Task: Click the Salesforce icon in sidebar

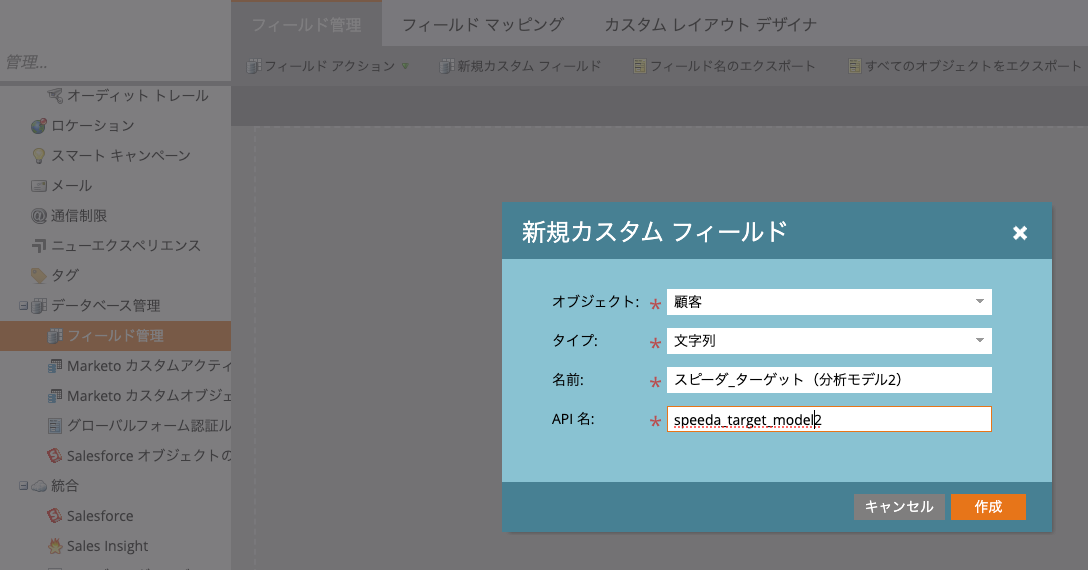Action: [x=56, y=516]
